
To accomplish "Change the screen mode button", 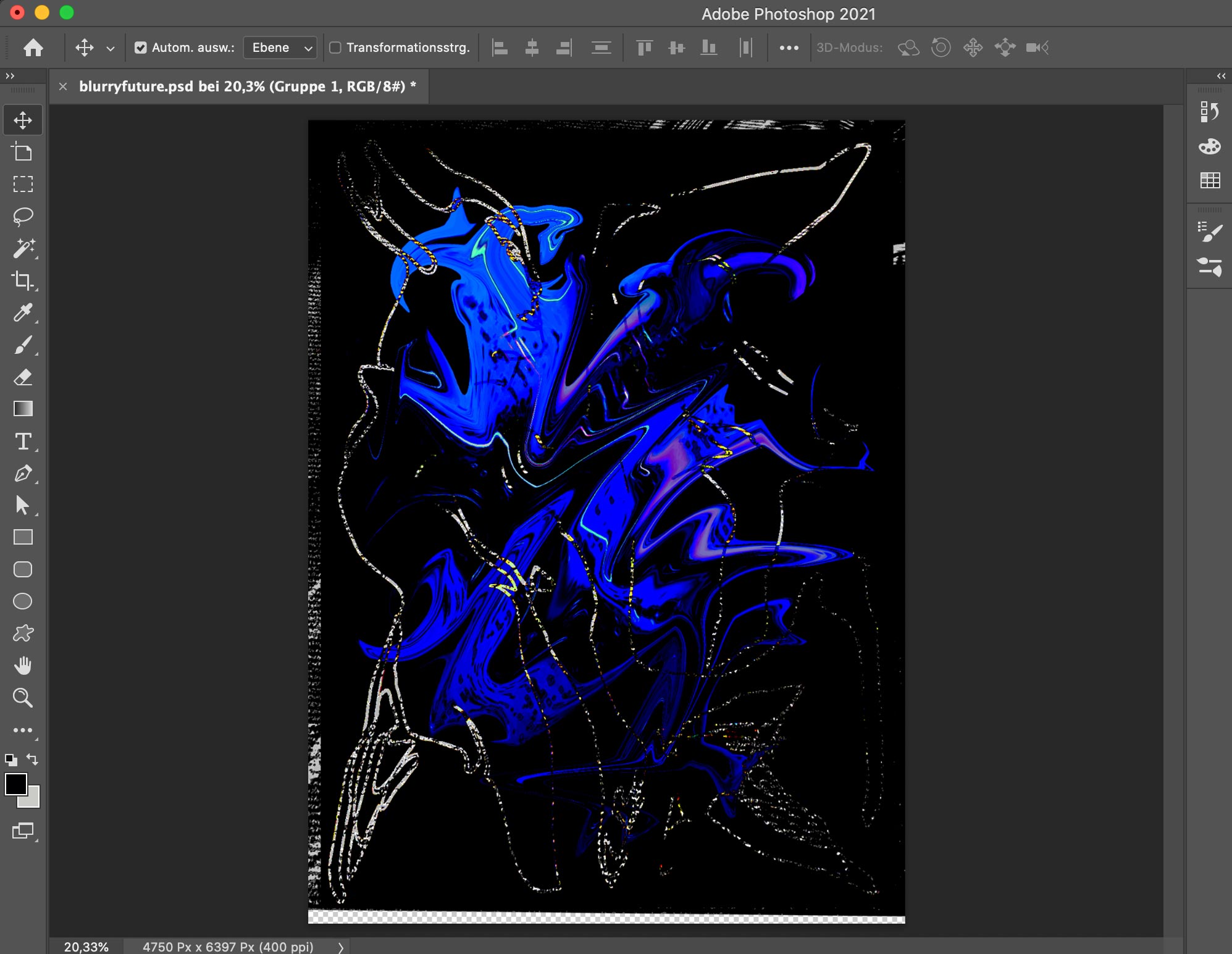I will tap(23, 831).
